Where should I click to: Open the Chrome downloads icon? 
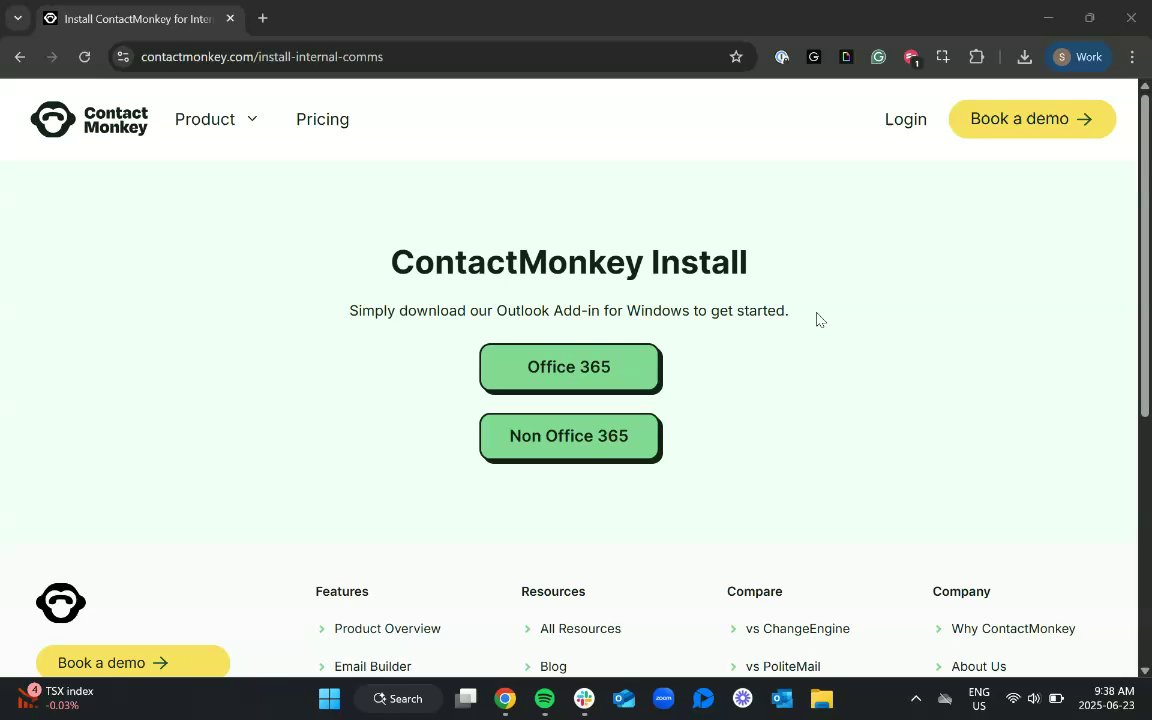[1024, 57]
